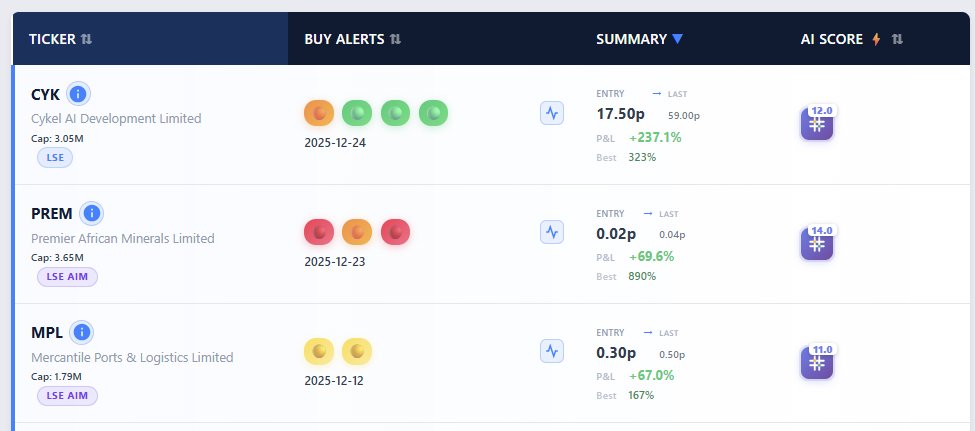Image resolution: width=975 pixels, height=431 pixels.
Task: Click last price 59.00p
Action: pyautogui.click(x=684, y=116)
